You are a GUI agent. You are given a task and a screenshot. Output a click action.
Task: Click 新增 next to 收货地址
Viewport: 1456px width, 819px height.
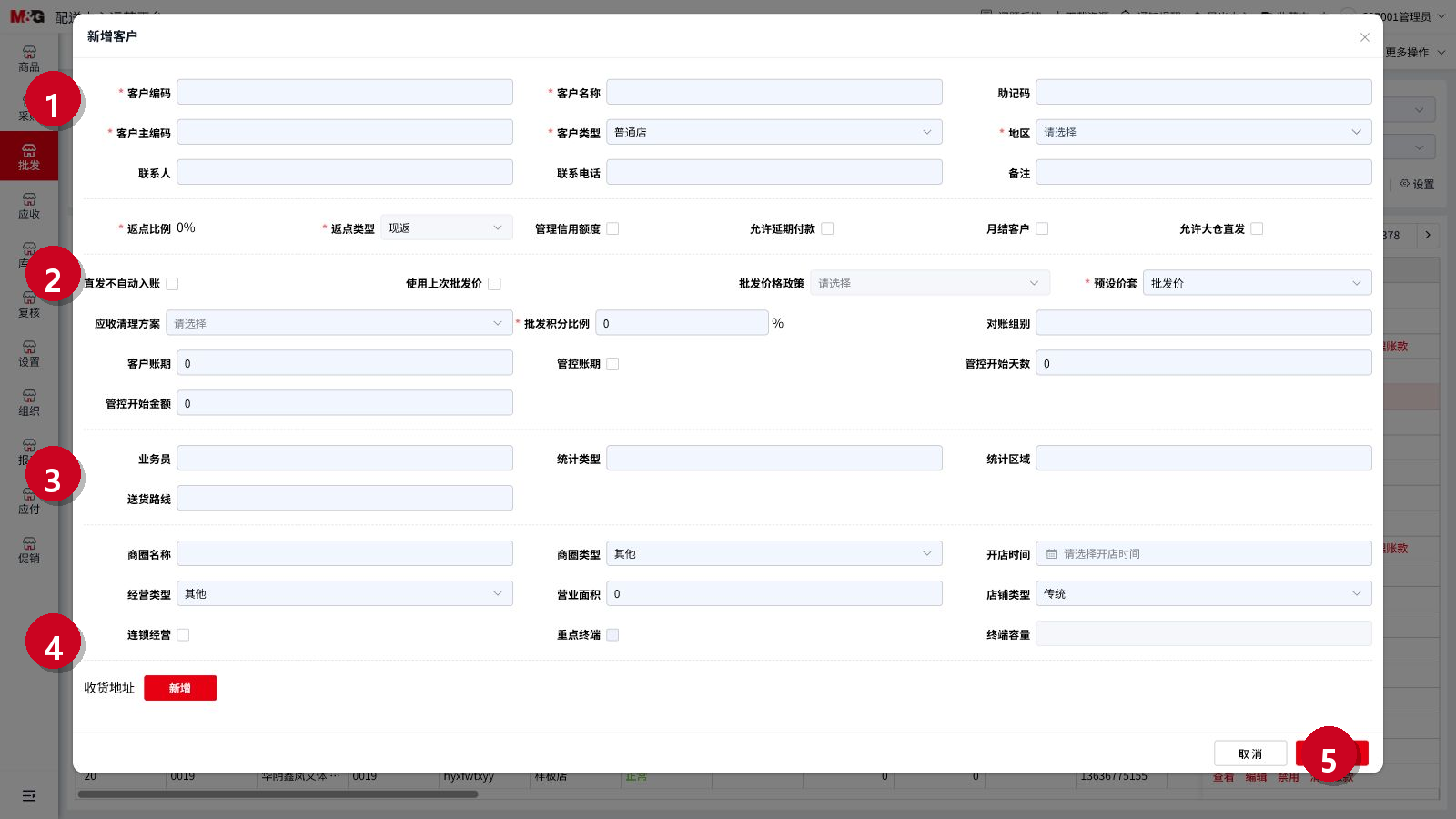click(x=180, y=688)
